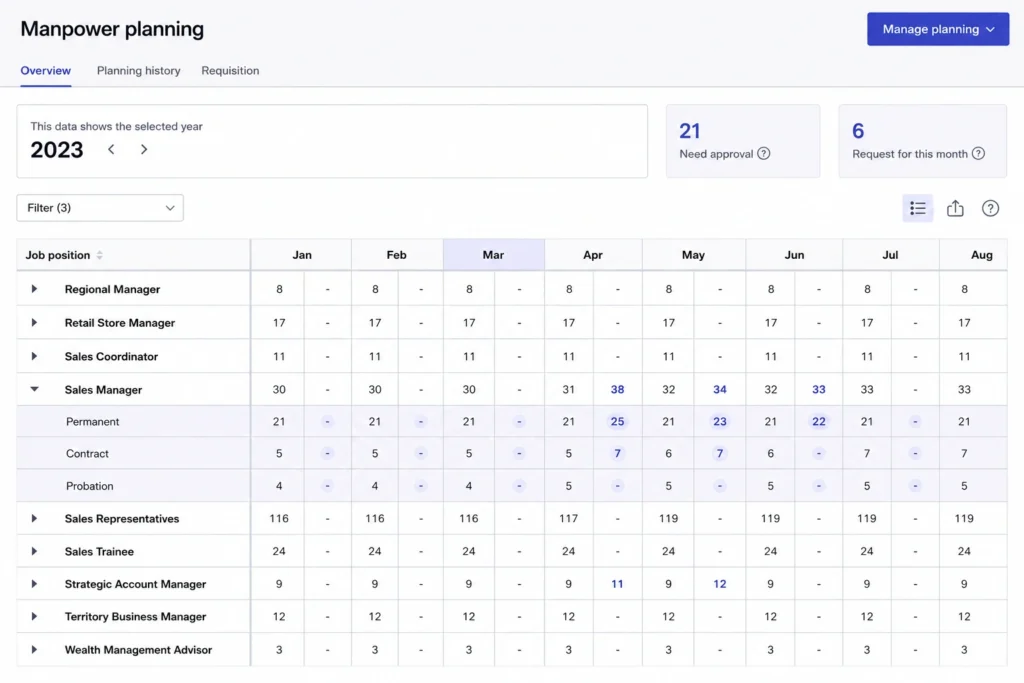Click Strategic Account Manager April value 11
This screenshot has width=1024, height=683.
tap(617, 584)
